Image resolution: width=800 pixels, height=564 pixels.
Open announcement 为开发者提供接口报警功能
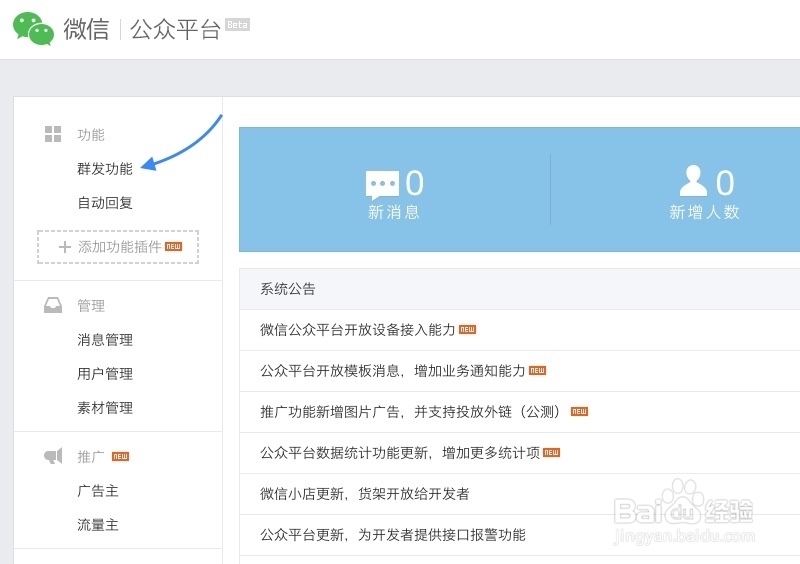pos(393,535)
